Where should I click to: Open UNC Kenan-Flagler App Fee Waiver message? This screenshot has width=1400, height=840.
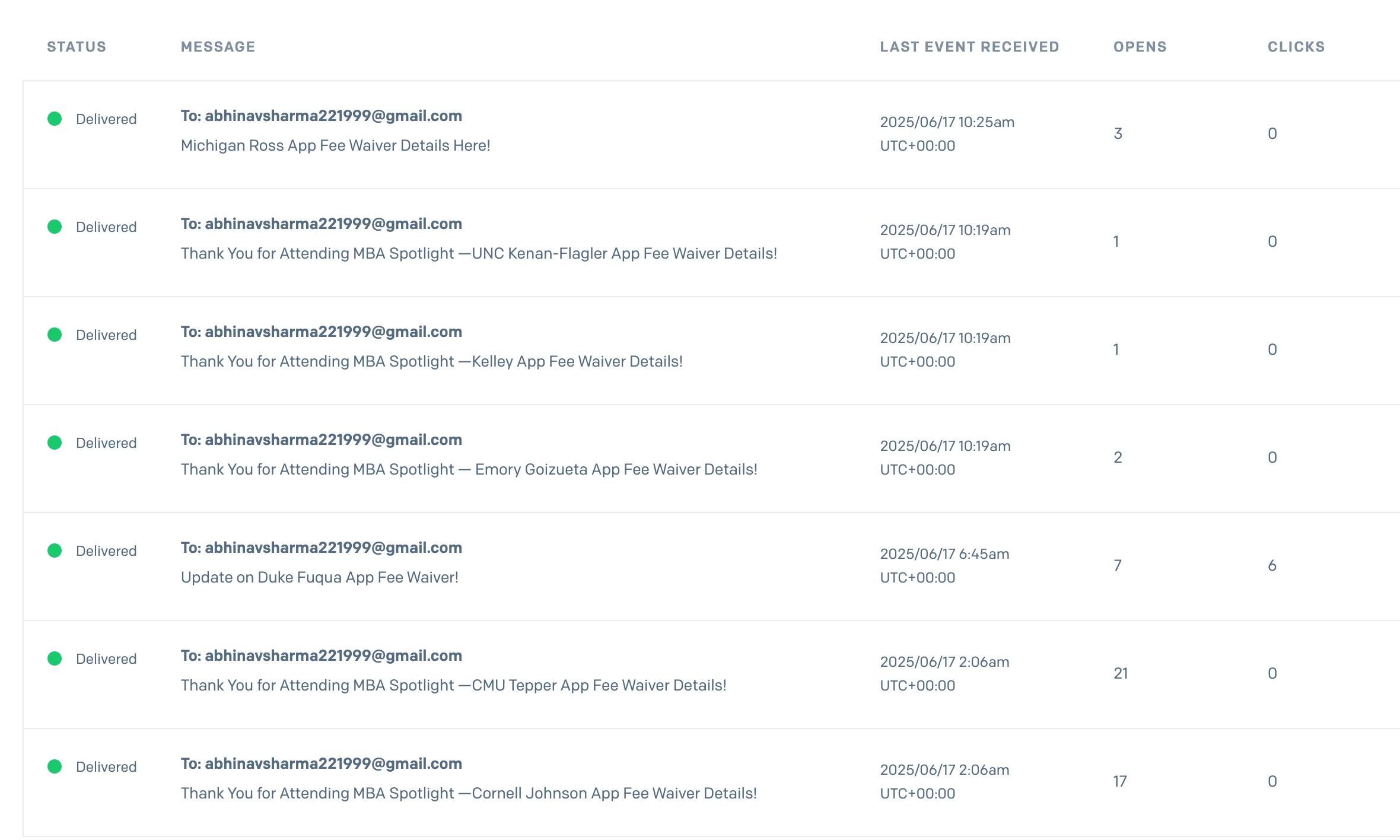478,253
